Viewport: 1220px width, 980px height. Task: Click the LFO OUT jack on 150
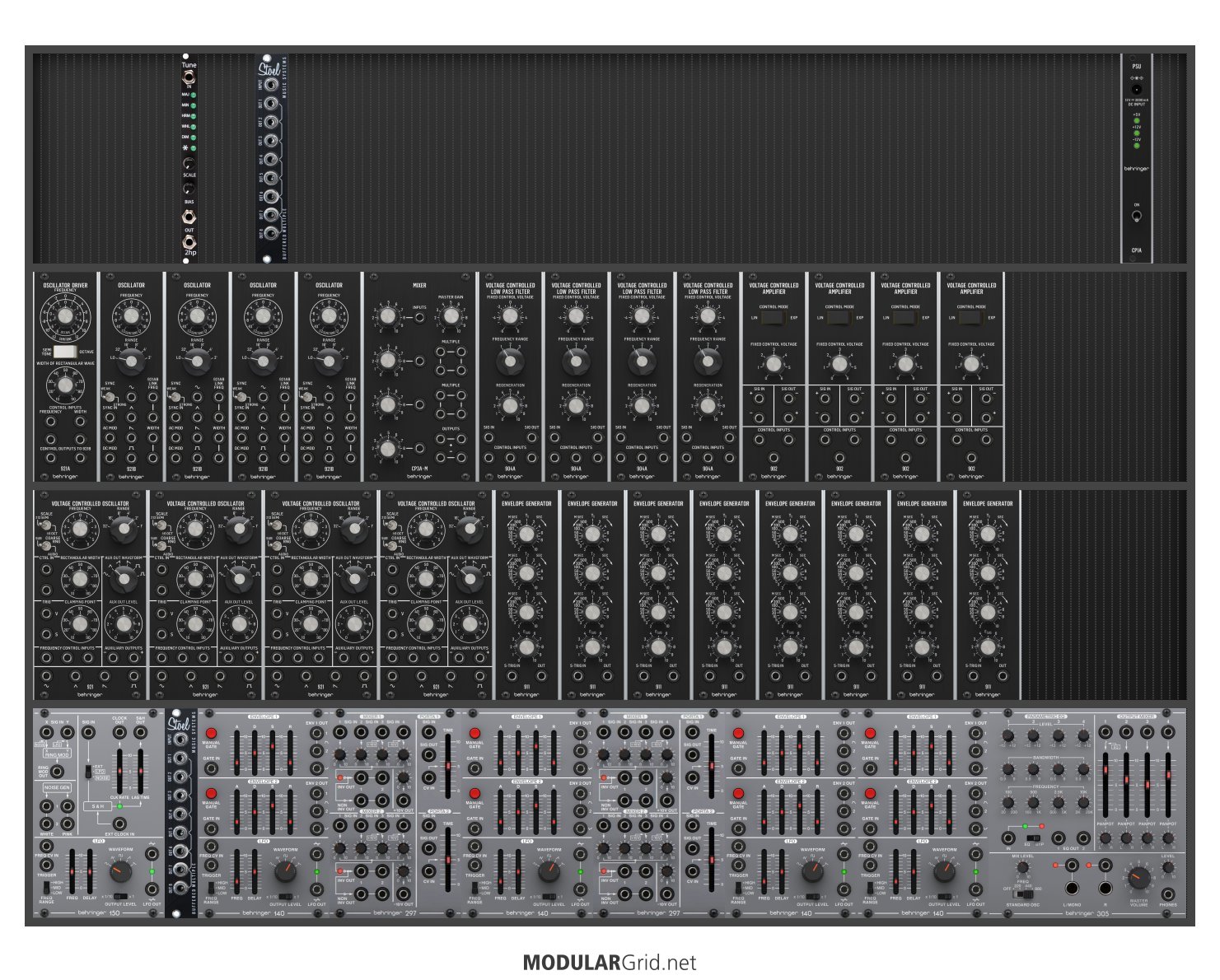[152, 889]
